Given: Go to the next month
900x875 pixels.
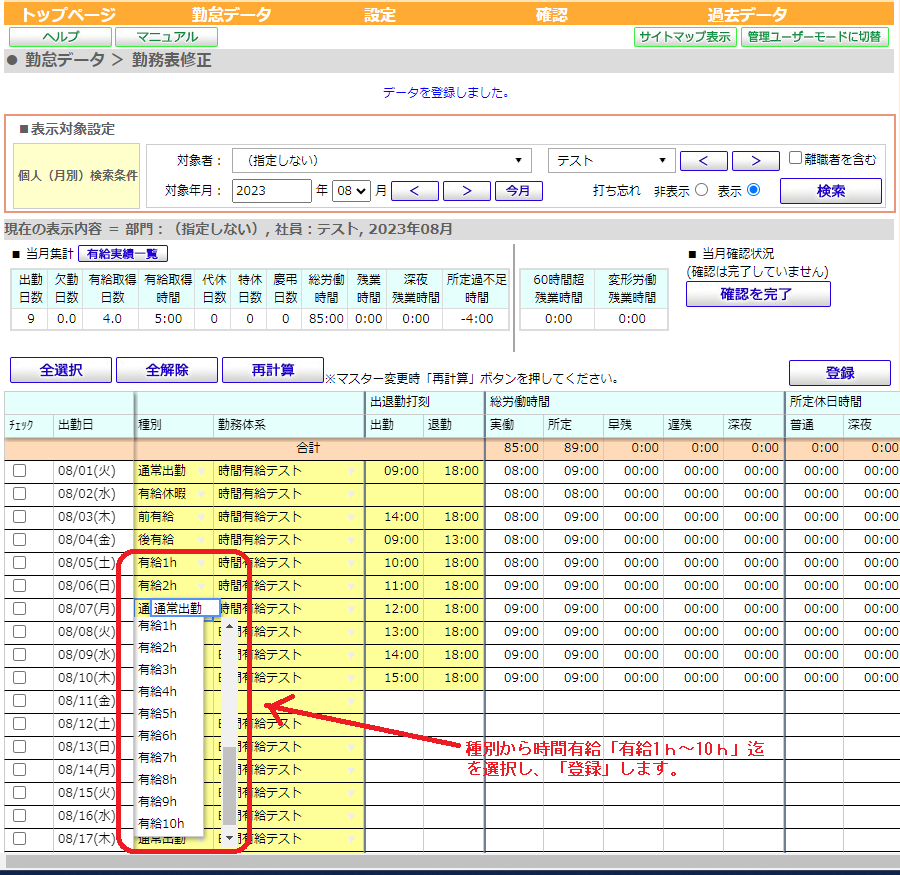Looking at the screenshot, I should [467, 191].
